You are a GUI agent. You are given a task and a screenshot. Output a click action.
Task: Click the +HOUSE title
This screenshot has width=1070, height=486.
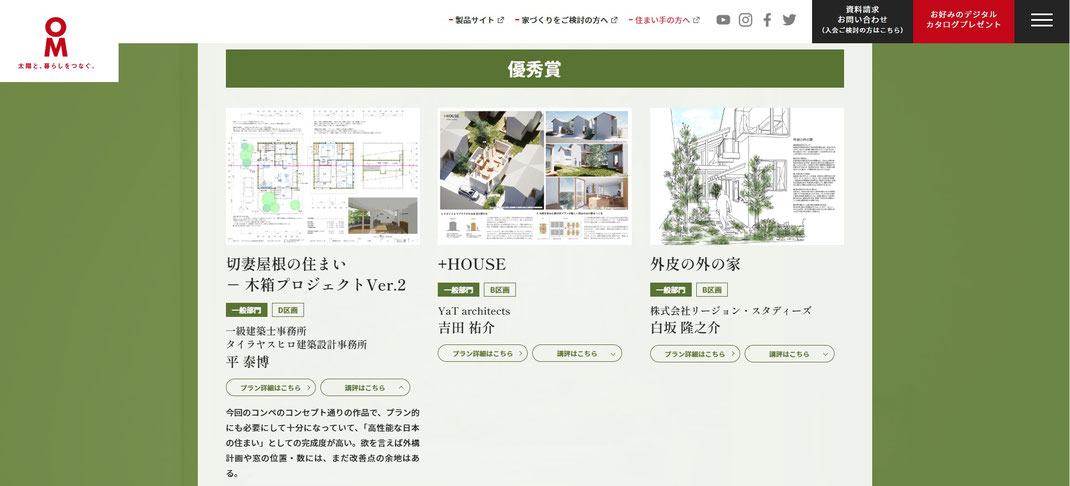472,264
